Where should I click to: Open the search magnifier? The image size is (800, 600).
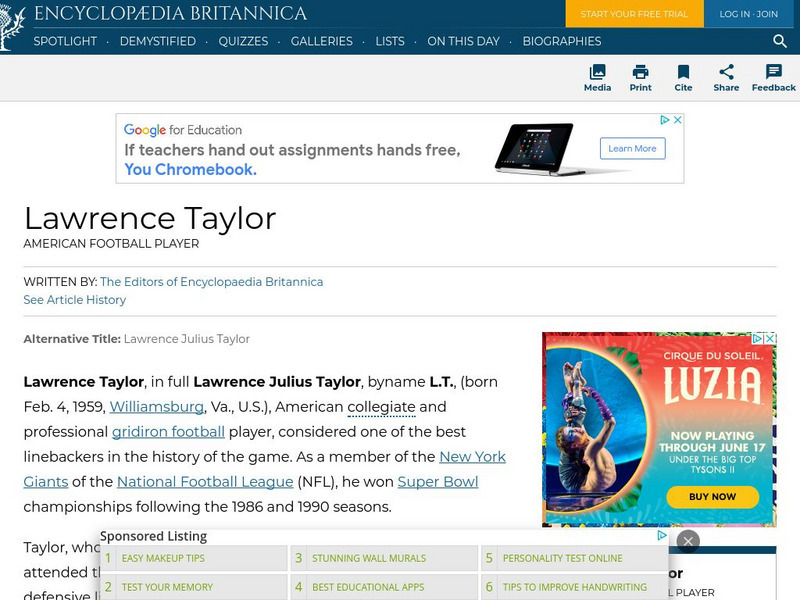779,41
